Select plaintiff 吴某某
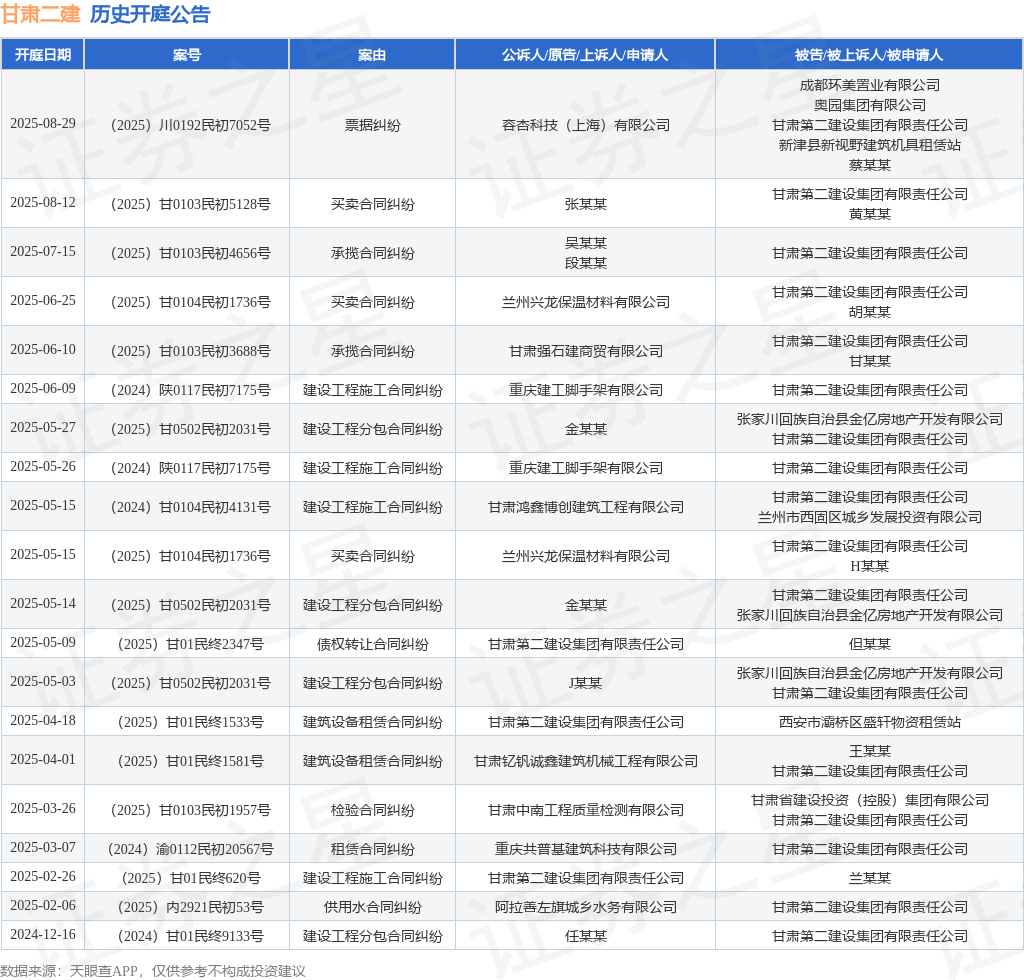Screen dimensions: 1024x980 coord(585,244)
